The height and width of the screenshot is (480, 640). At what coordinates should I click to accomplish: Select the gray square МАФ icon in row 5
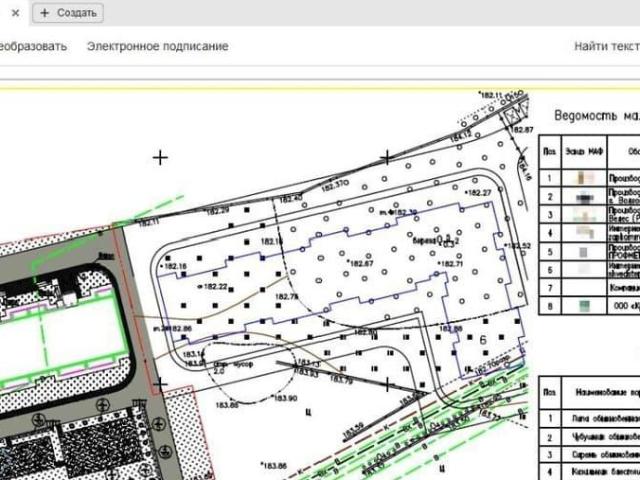click(584, 252)
